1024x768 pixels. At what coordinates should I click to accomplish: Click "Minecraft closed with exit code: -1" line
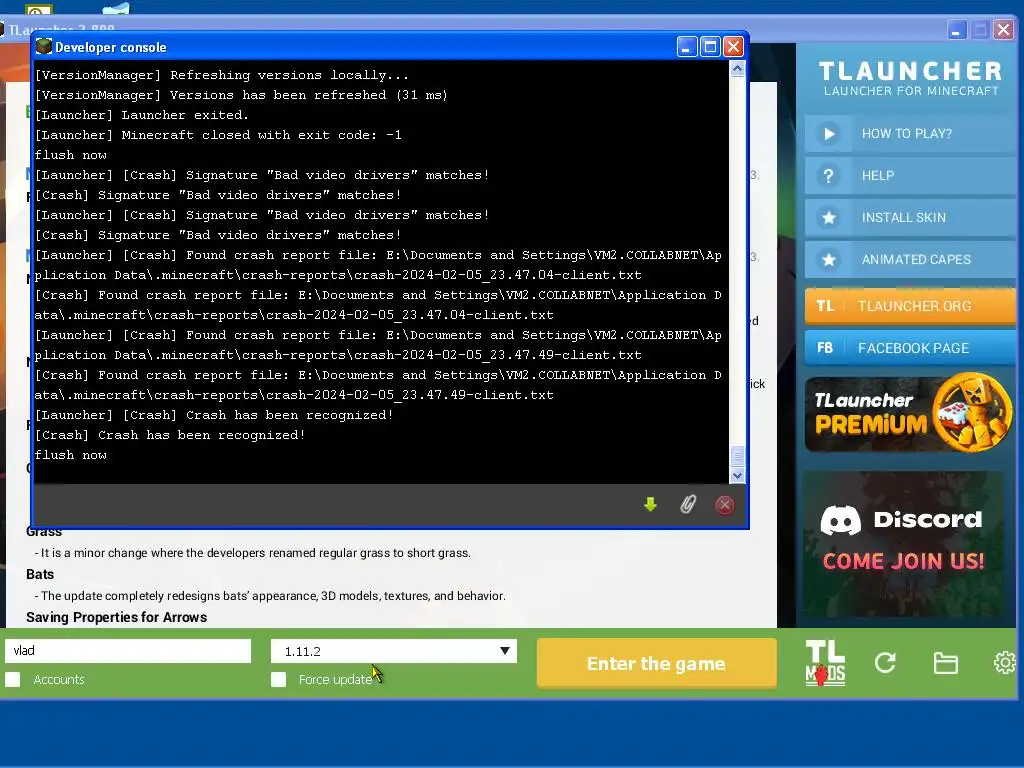(218, 135)
